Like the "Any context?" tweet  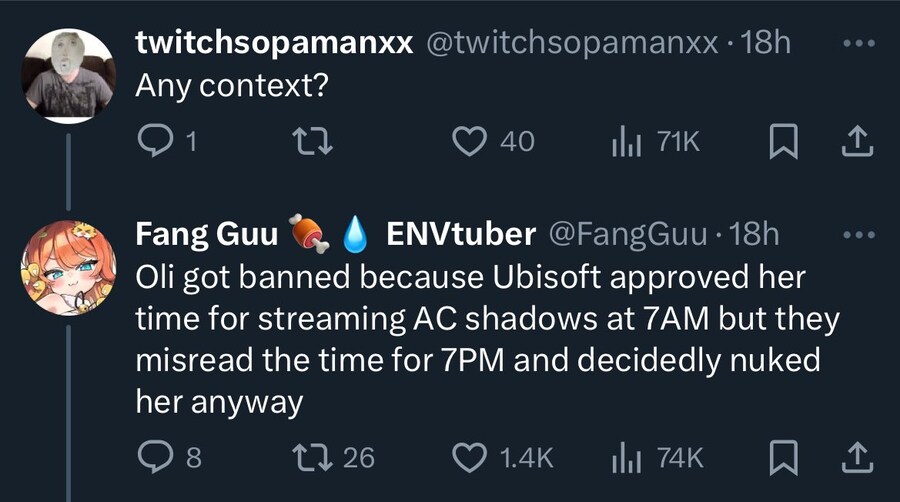469,142
